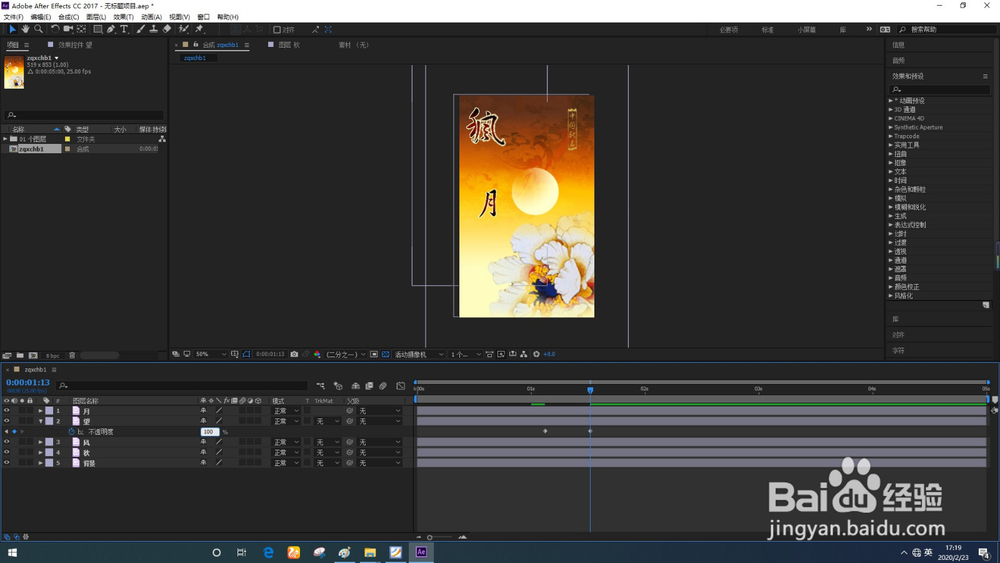
Task: Switch to the 效果控件 望 tab
Action: [x=75, y=45]
